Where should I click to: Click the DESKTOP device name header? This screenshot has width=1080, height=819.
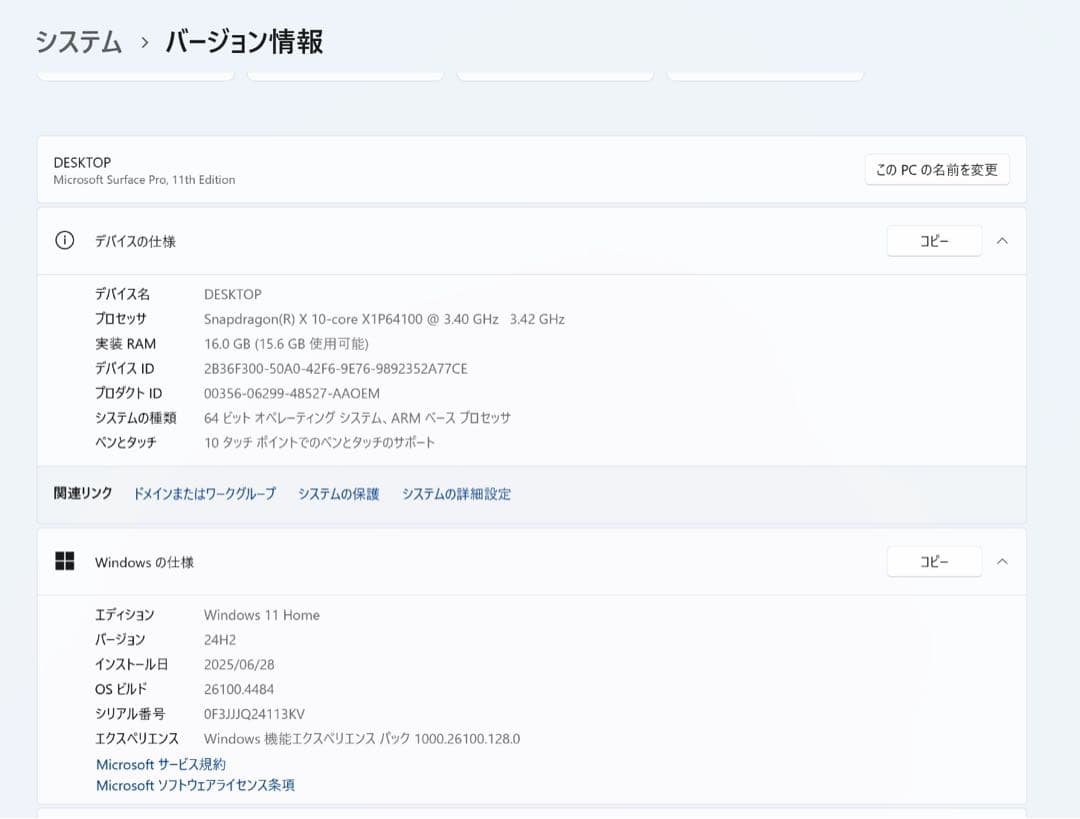(x=82, y=162)
